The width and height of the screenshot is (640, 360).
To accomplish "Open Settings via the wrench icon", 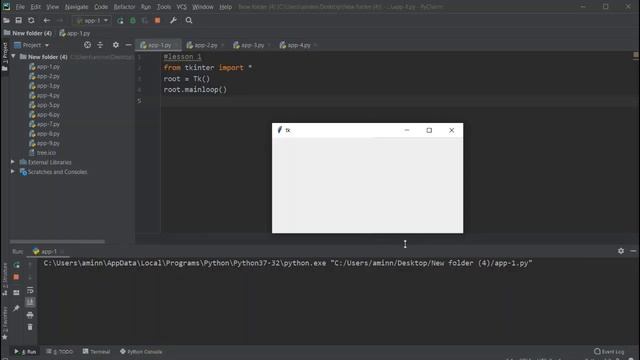I will point(173,20).
